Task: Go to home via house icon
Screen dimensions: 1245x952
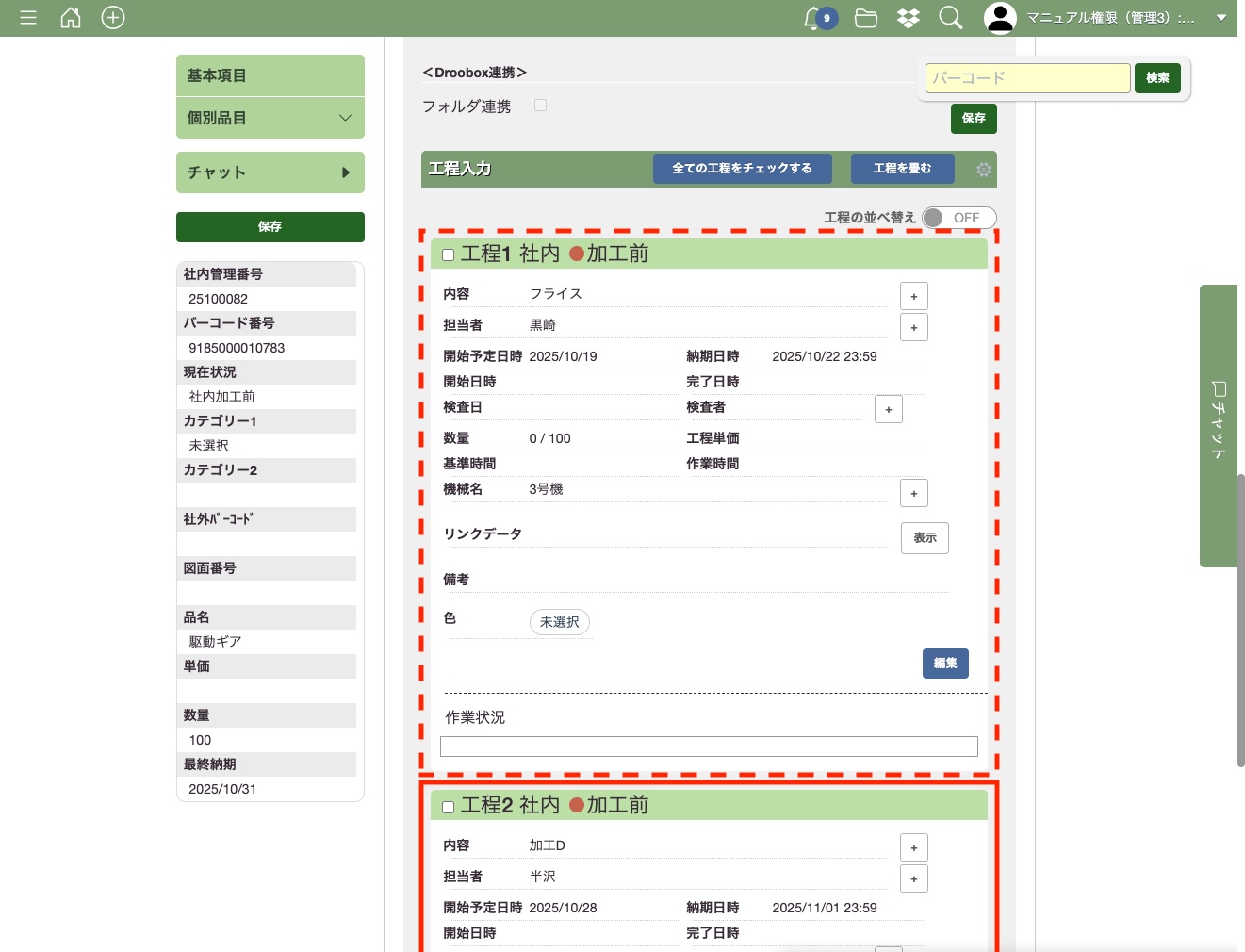Action: tap(71, 18)
